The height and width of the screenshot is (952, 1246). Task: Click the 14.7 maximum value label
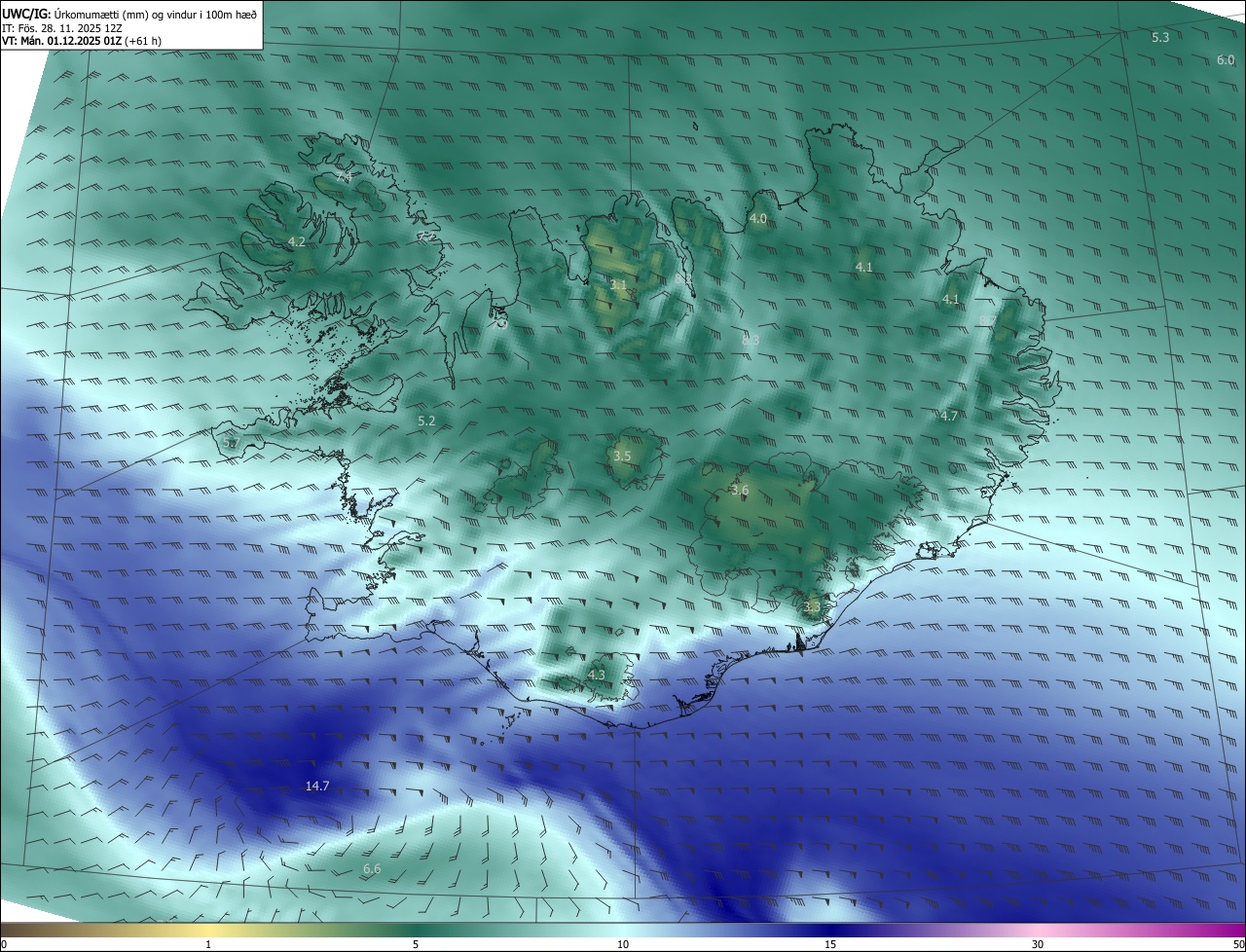pyautogui.click(x=317, y=786)
